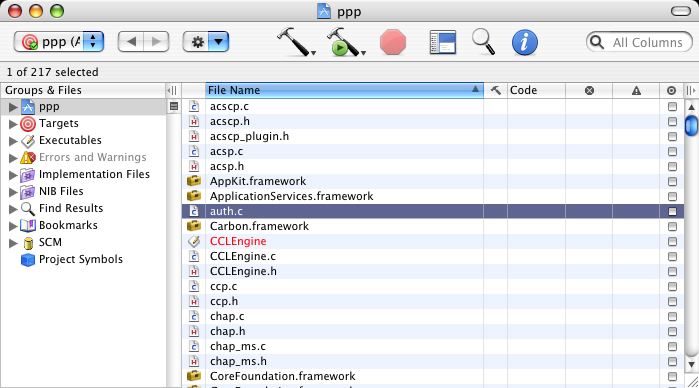The image size is (699, 388).
Task: Toggle the auth.c target checkbox
Action: [x=672, y=211]
